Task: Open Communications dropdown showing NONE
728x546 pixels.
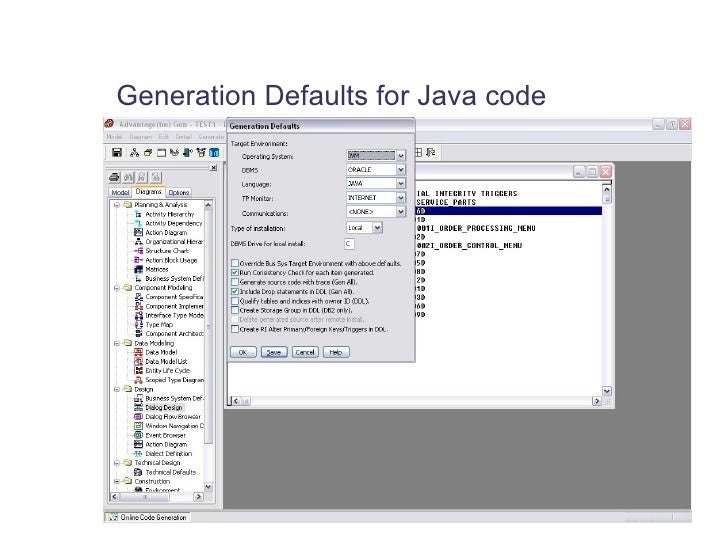Action: click(x=401, y=212)
